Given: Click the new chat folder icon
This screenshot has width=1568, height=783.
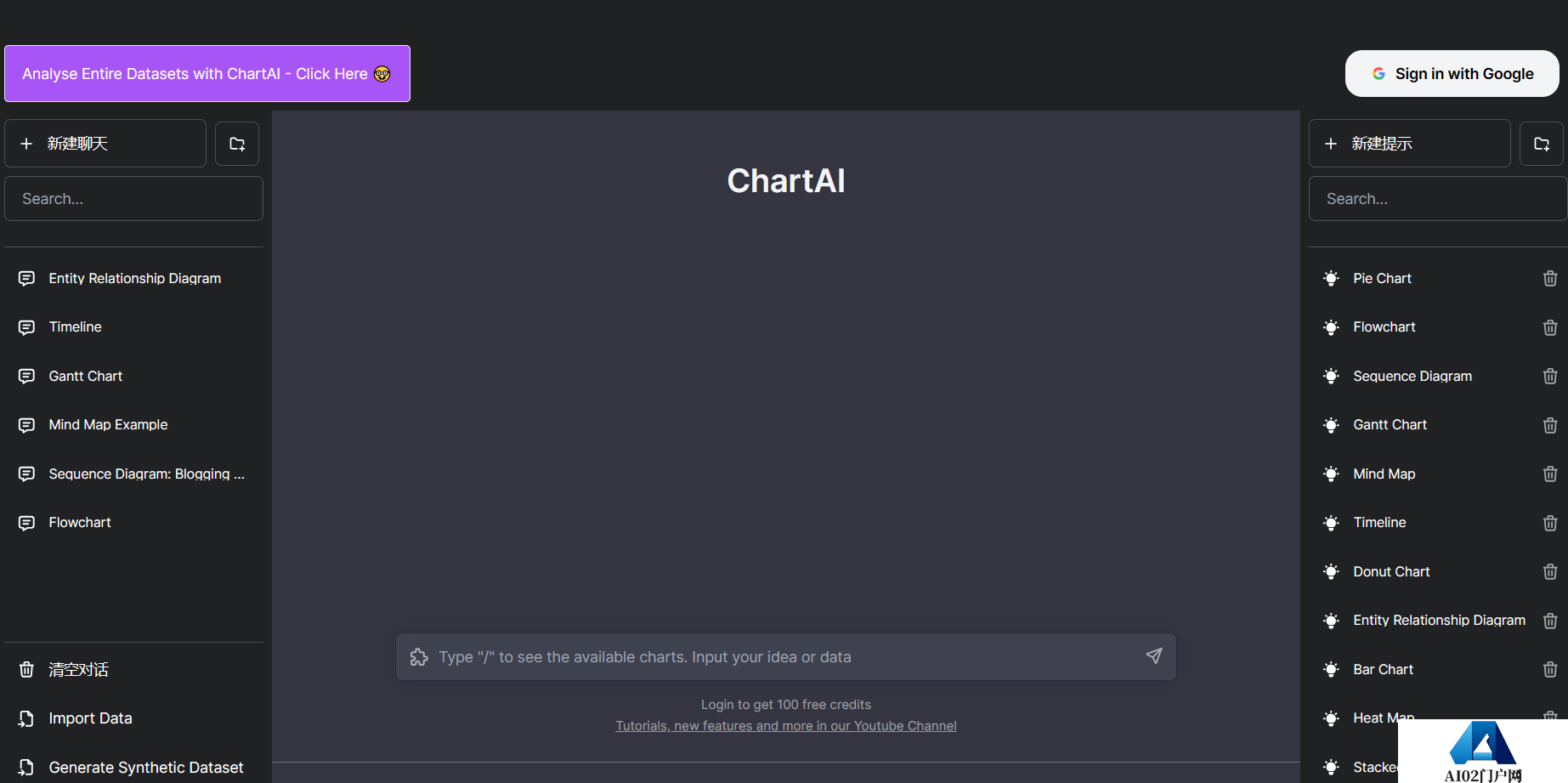Looking at the screenshot, I should (x=237, y=144).
